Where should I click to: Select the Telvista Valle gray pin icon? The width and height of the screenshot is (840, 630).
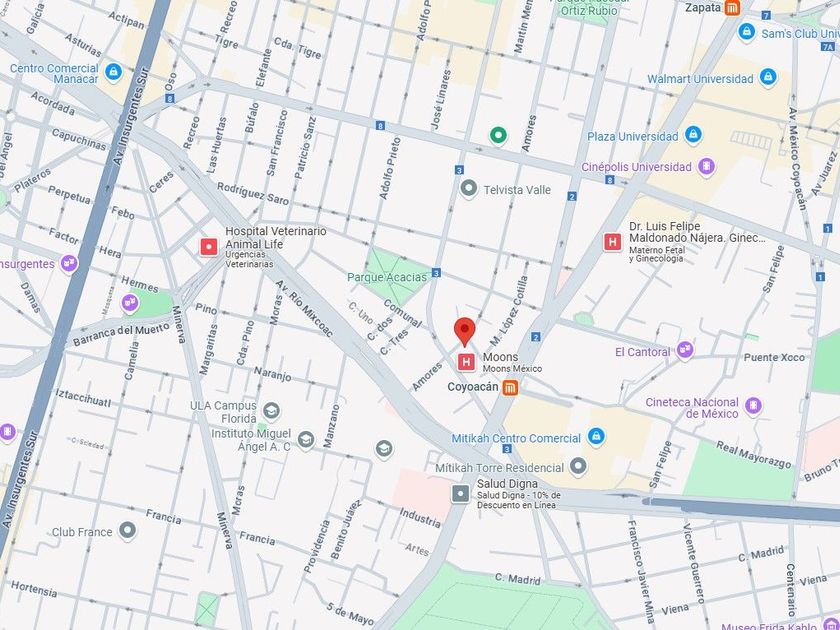[469, 189]
